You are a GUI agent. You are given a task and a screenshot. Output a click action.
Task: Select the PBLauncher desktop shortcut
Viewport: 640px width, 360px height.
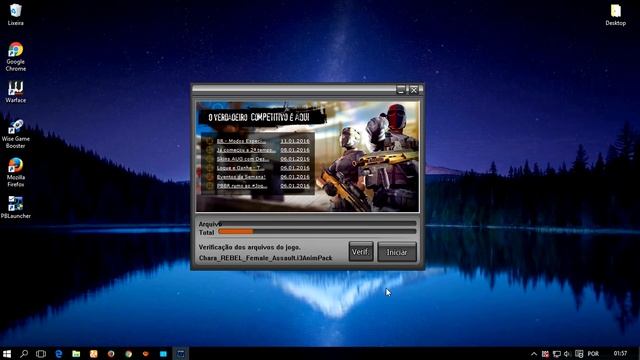16,207
